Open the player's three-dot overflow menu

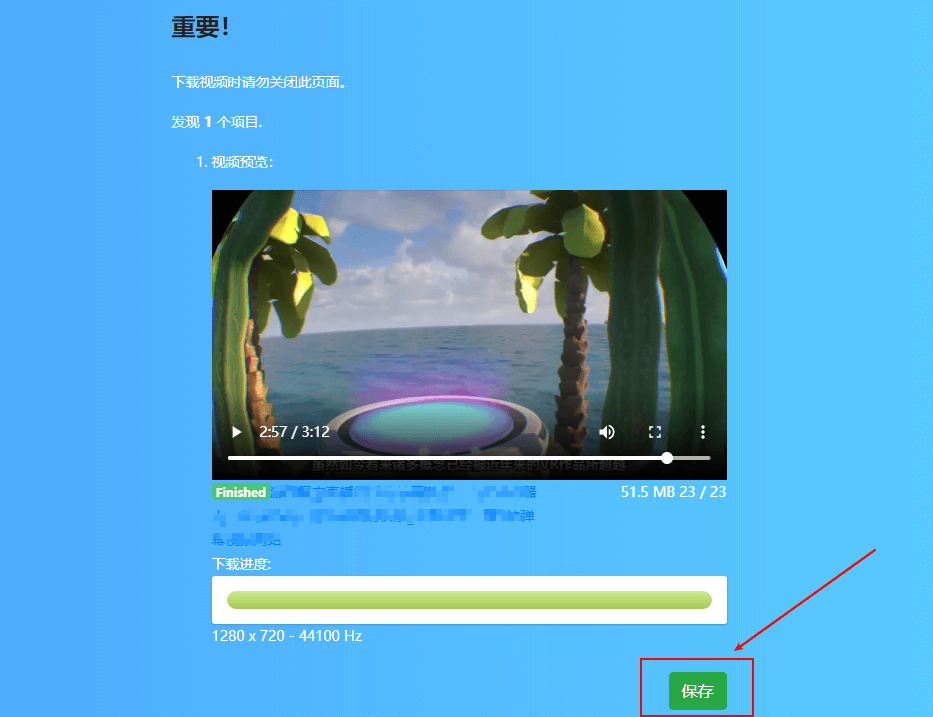click(702, 431)
